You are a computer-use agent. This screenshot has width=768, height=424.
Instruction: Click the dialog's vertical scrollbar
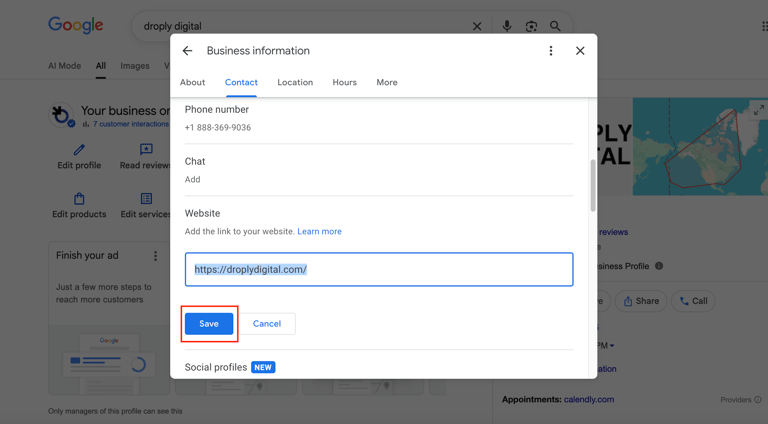tap(593, 185)
